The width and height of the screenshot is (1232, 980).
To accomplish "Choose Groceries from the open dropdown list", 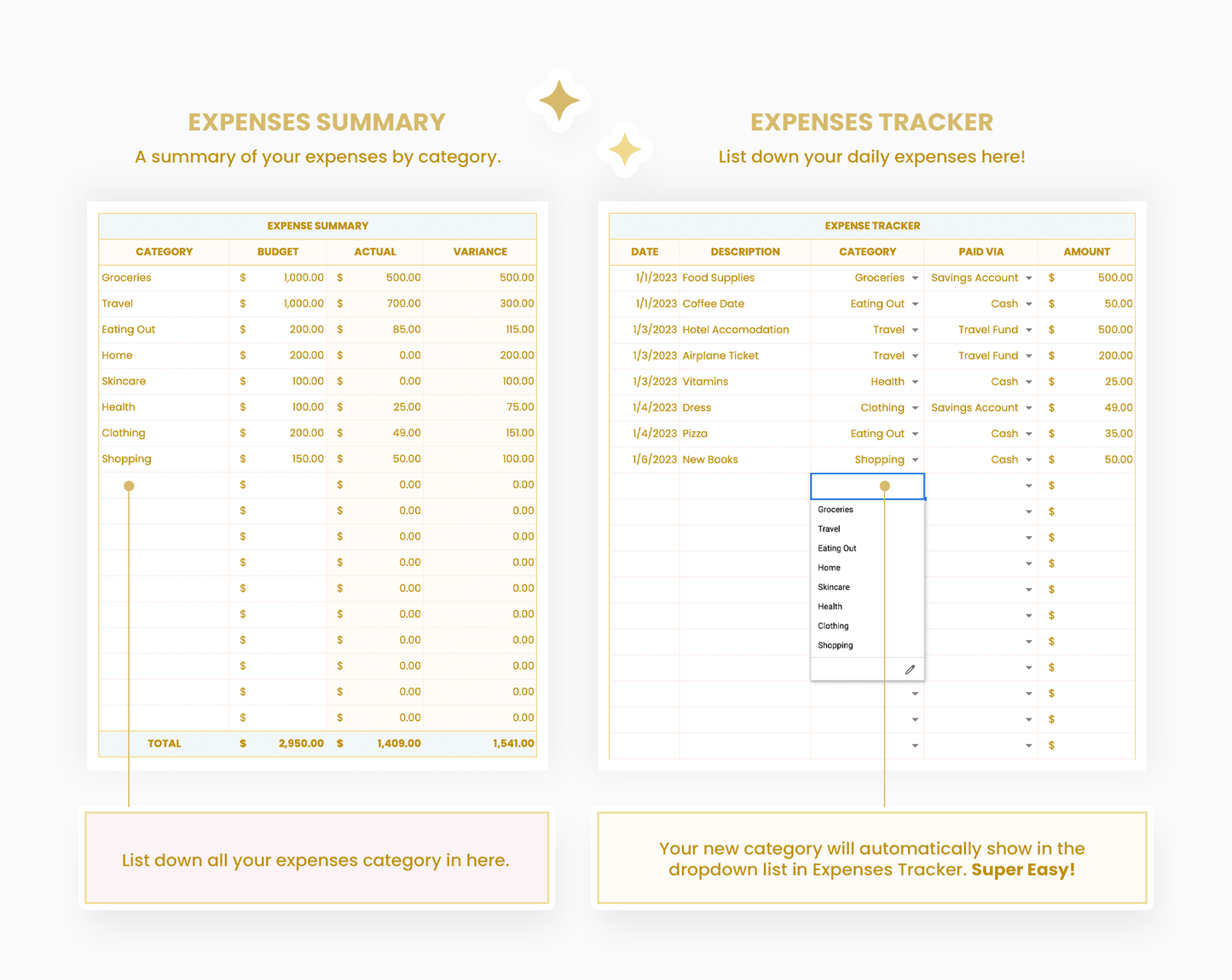I will pyautogui.click(x=836, y=510).
